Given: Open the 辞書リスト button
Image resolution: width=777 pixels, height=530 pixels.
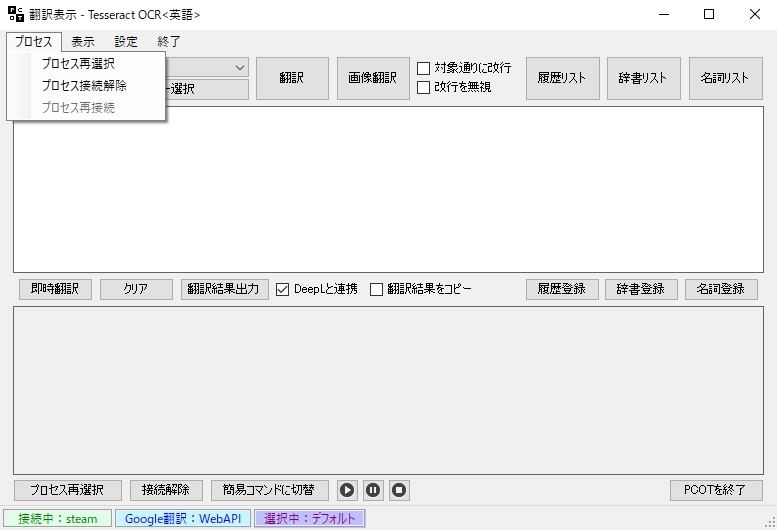Looking at the screenshot, I should click(644, 78).
